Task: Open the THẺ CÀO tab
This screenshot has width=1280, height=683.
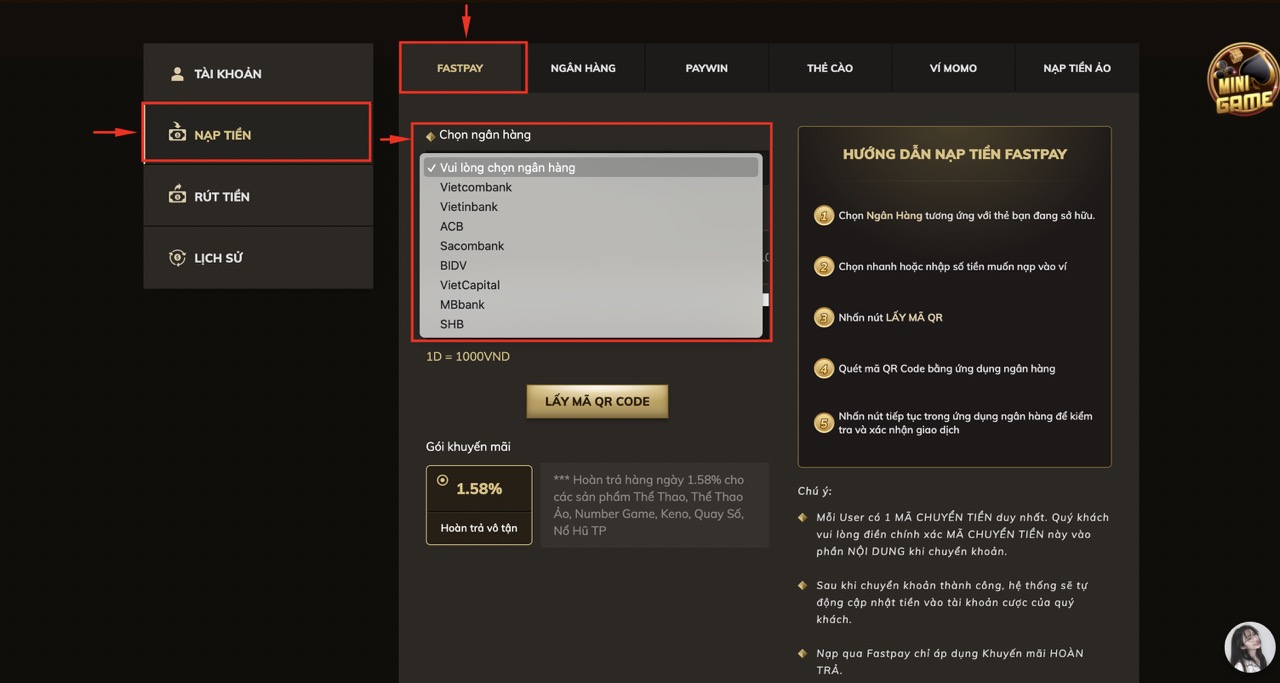Action: coord(830,68)
